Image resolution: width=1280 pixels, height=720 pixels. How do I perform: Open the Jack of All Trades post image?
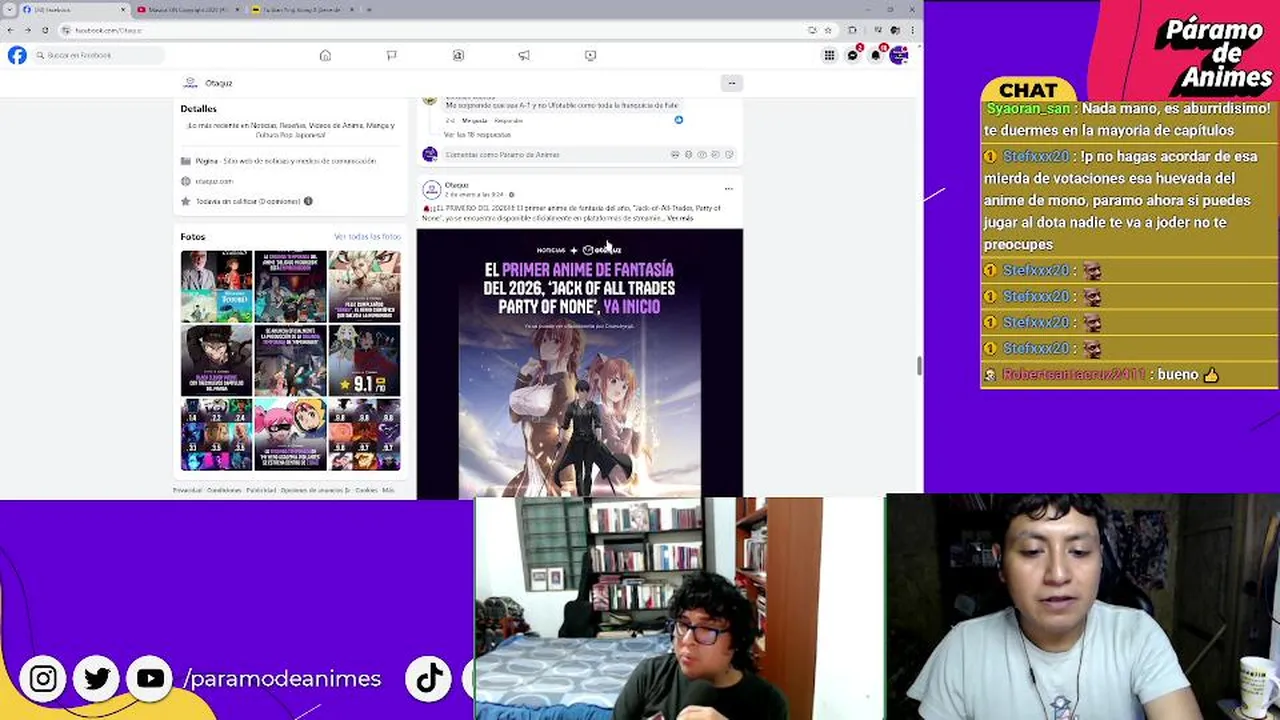(580, 363)
